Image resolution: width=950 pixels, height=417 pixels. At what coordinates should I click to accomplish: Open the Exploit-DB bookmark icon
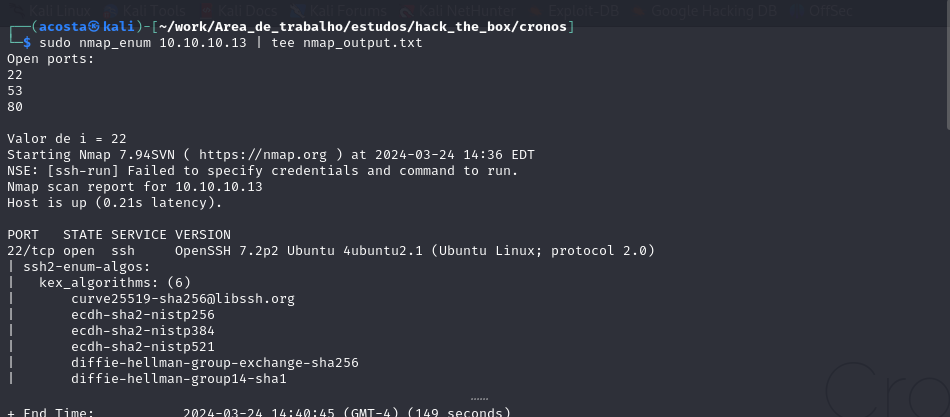coord(536,10)
